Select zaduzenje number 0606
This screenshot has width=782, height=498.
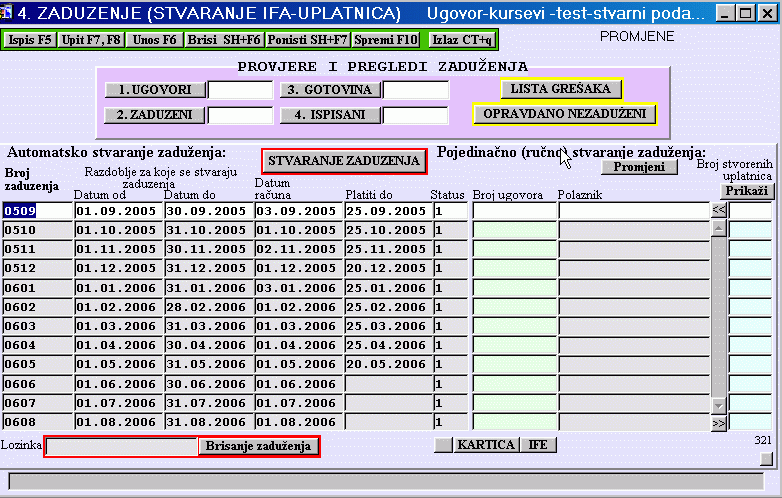point(37,384)
